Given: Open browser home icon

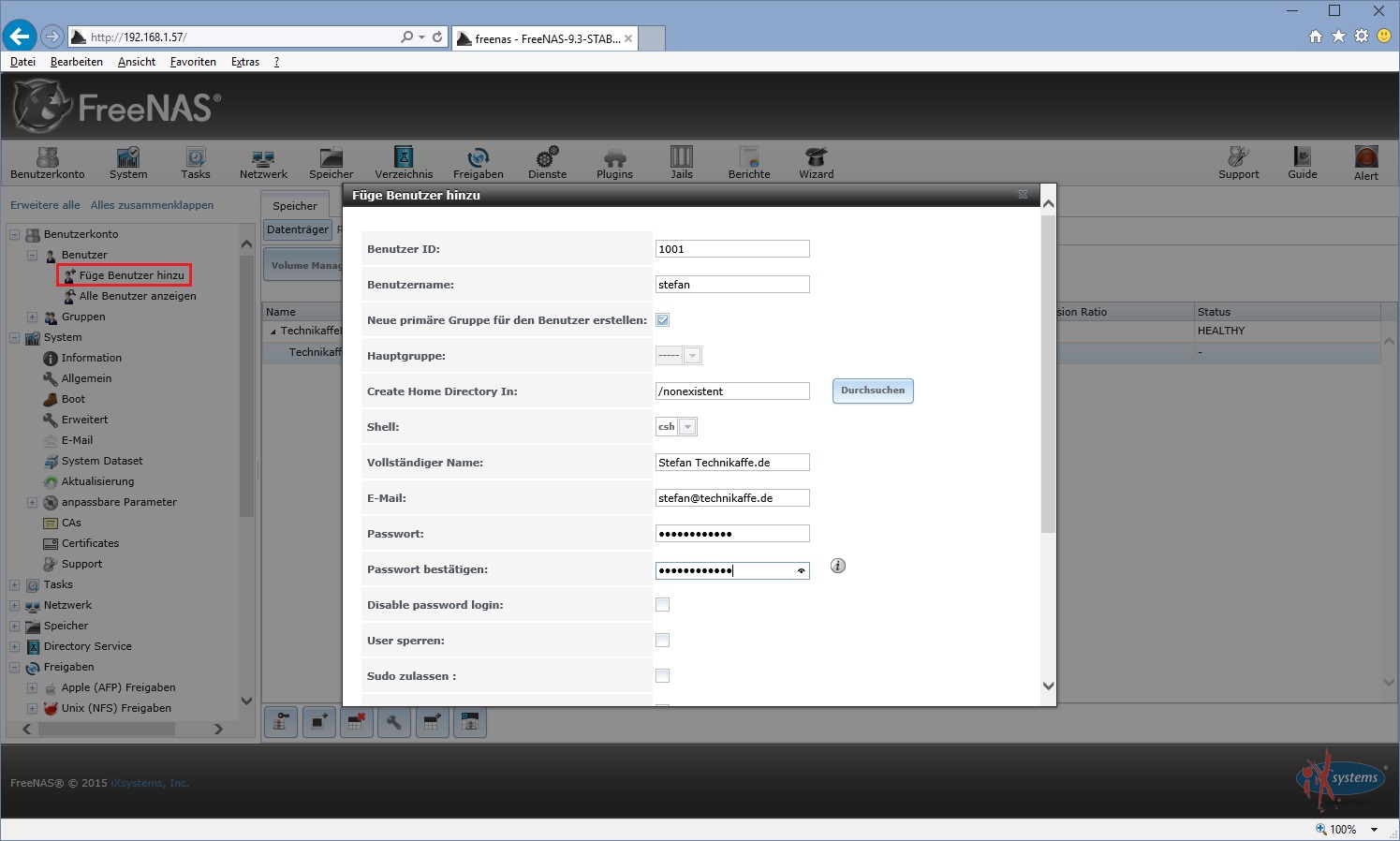Looking at the screenshot, I should click(1316, 37).
